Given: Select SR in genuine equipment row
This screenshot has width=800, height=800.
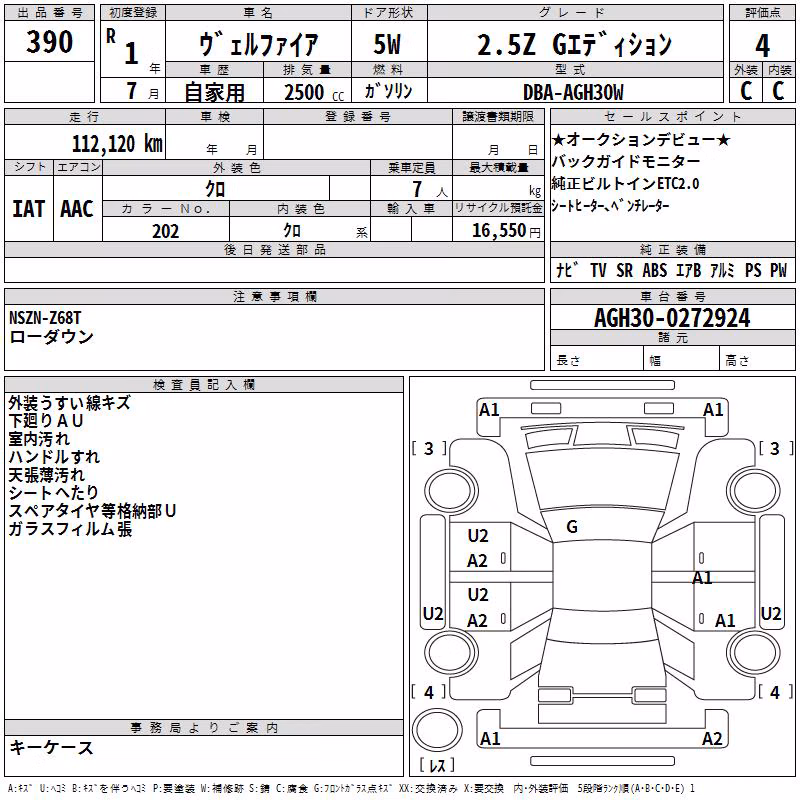Looking at the screenshot, I should [624, 270].
